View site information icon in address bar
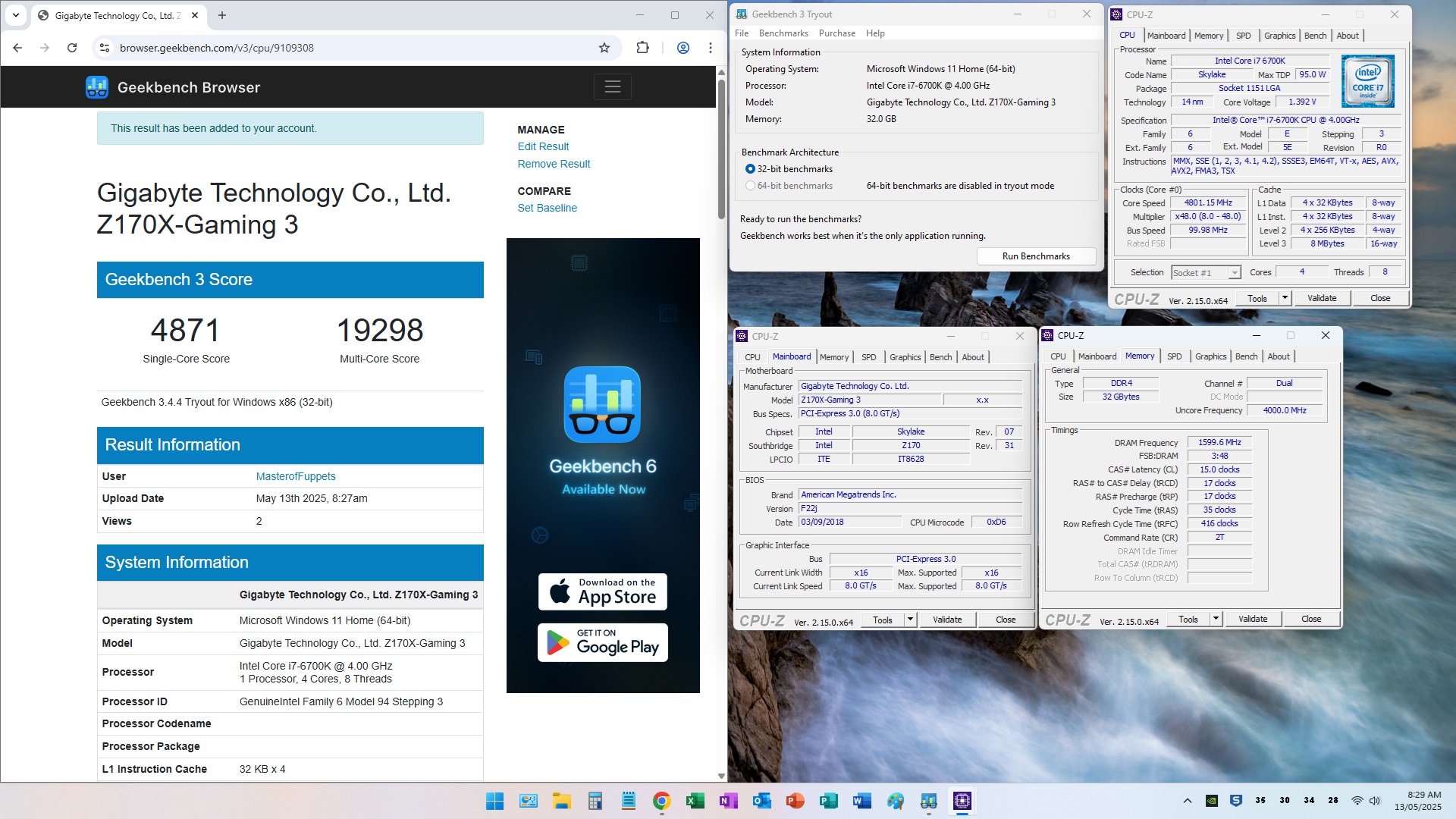The height and width of the screenshot is (819, 1456). pos(105,48)
